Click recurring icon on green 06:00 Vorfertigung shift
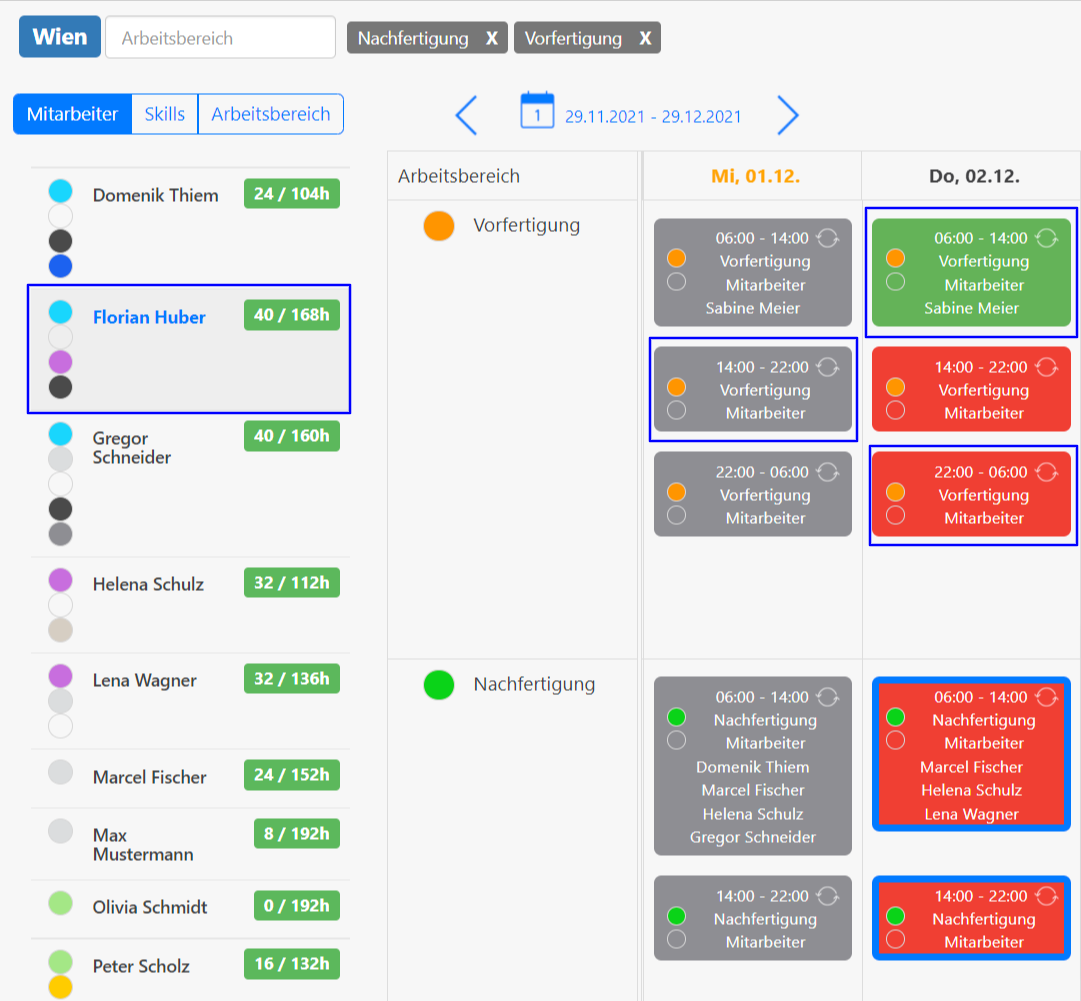 [x=1046, y=238]
